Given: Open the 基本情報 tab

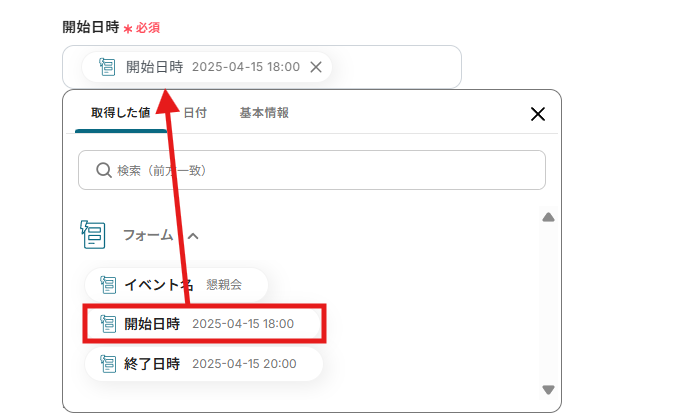Looking at the screenshot, I should coord(264,114).
